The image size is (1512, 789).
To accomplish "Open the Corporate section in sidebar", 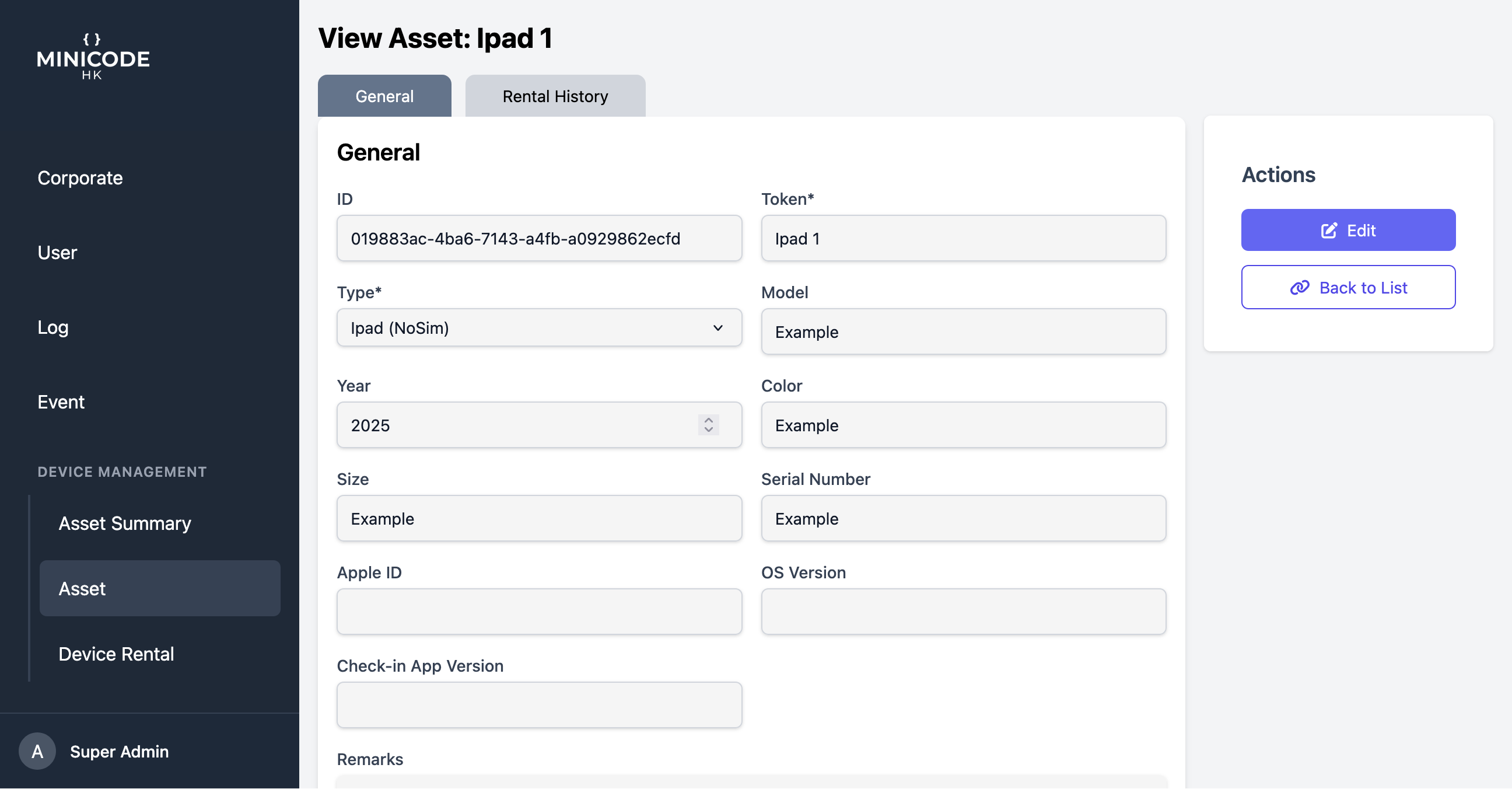I will coord(80,178).
